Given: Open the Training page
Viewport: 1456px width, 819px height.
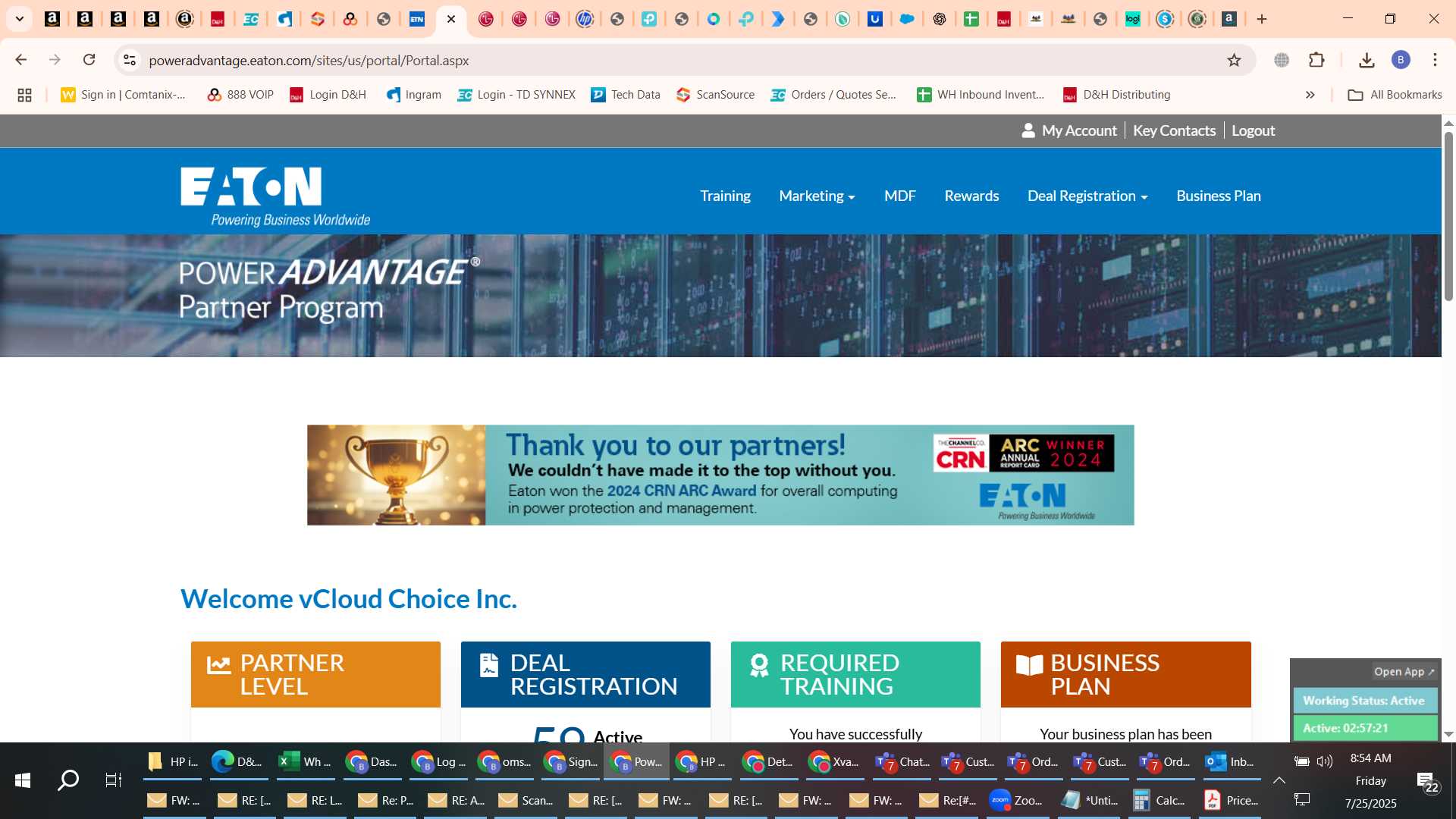Looking at the screenshot, I should [725, 196].
